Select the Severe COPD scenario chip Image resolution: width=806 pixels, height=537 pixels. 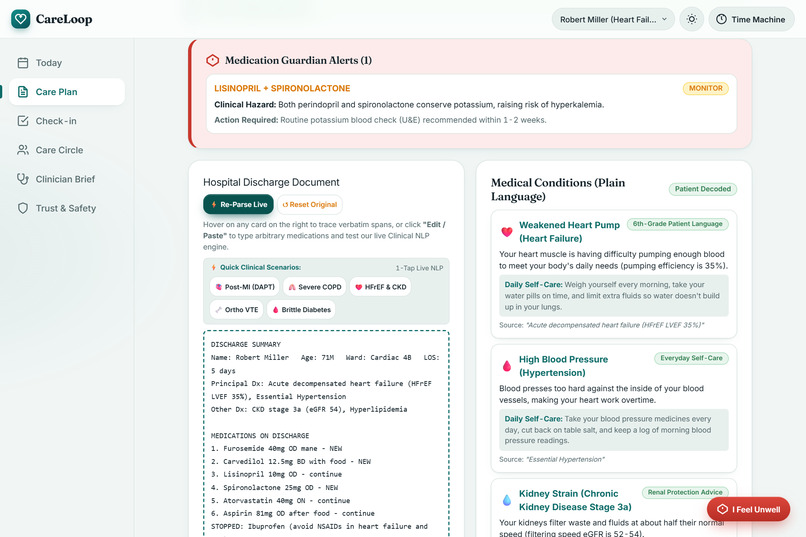315,287
